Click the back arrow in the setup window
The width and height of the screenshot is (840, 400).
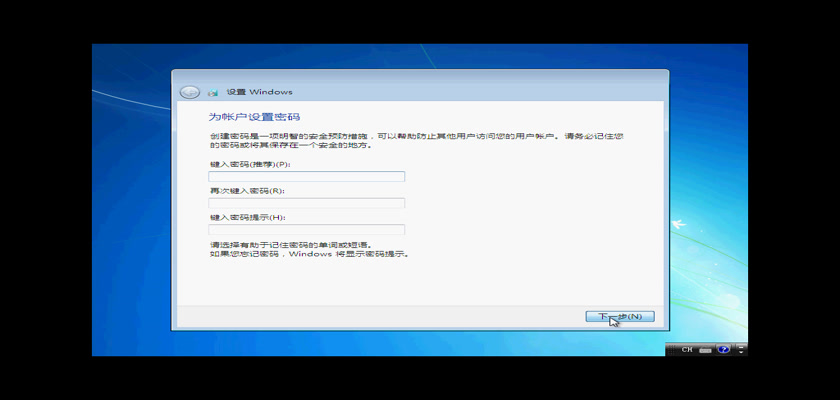pos(189,92)
